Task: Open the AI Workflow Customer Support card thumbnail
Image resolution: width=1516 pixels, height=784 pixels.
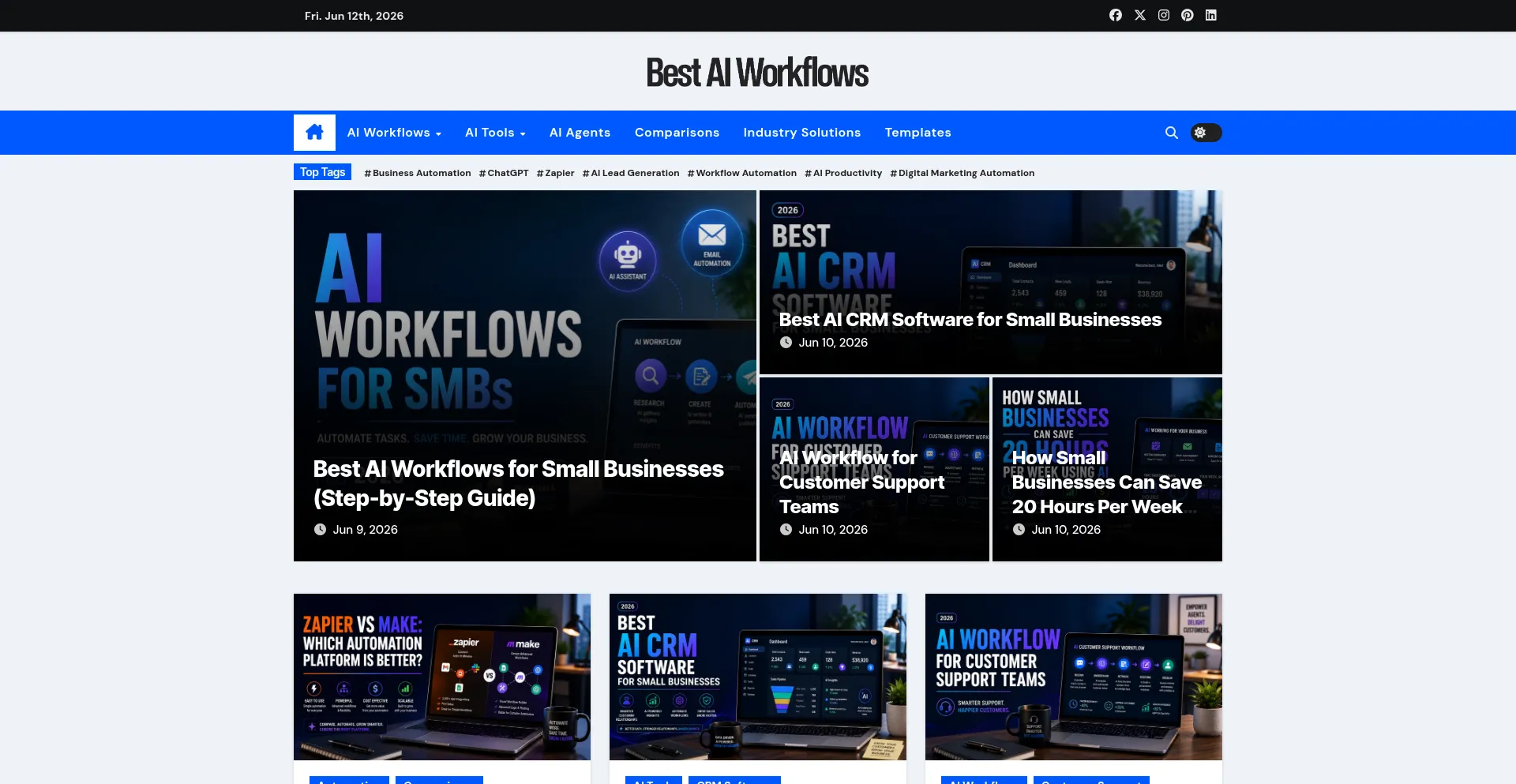Action: (x=1074, y=677)
